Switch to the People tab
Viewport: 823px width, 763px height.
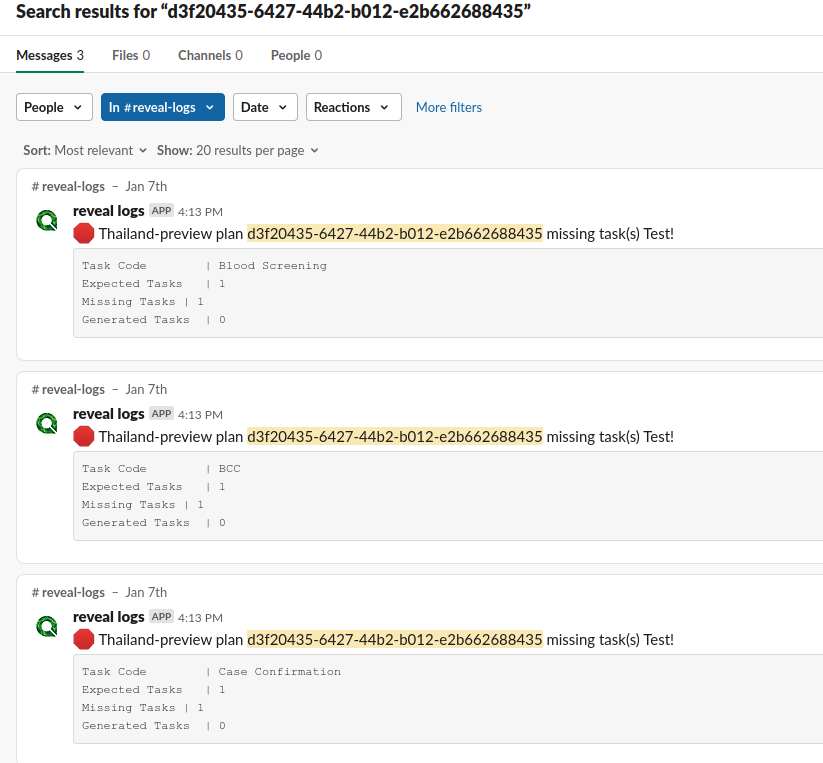[x=289, y=55]
